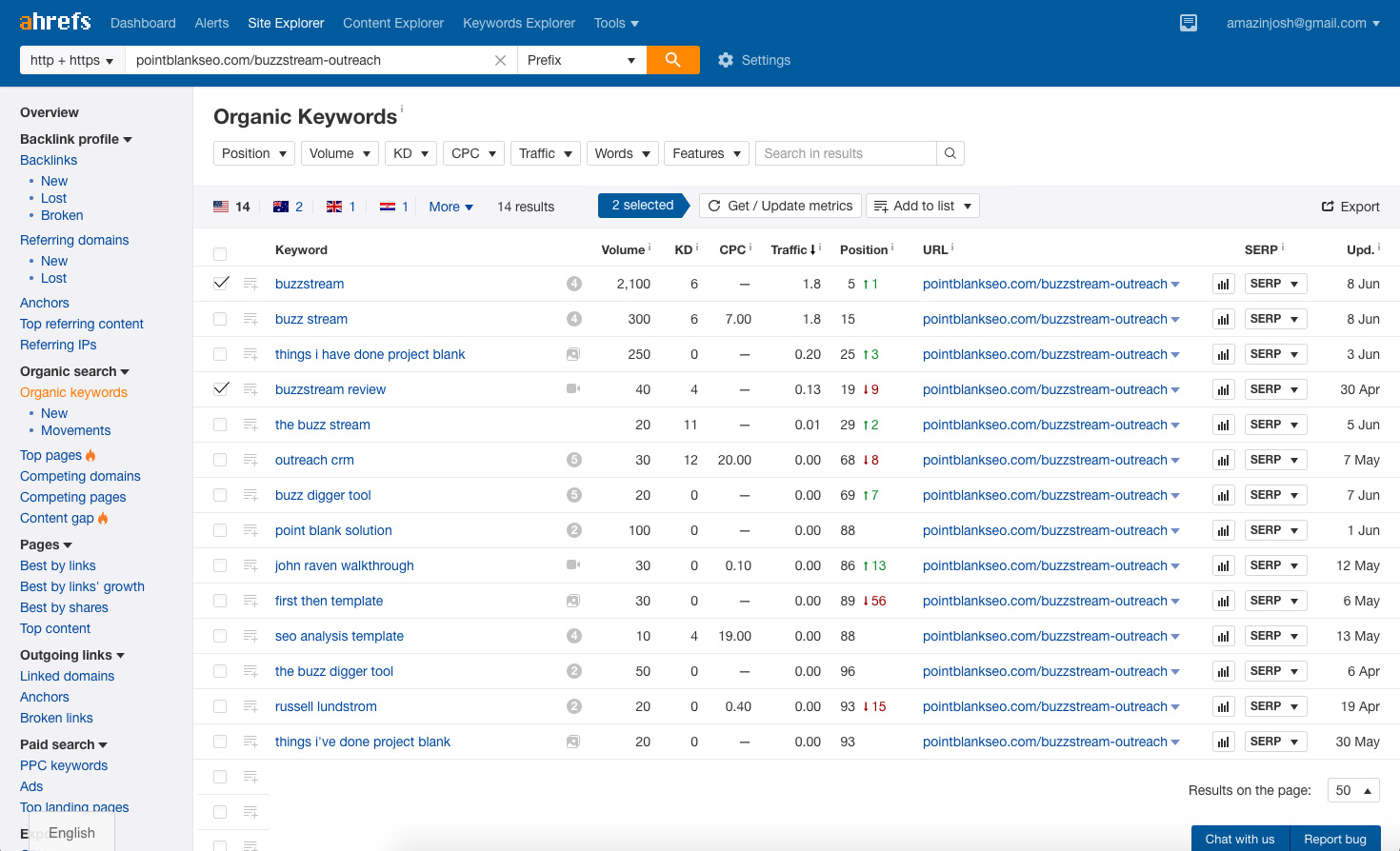Screen dimensions: 1400x851
Task: Click add-to-list icon for buzz digger tool row
Action: [250, 495]
